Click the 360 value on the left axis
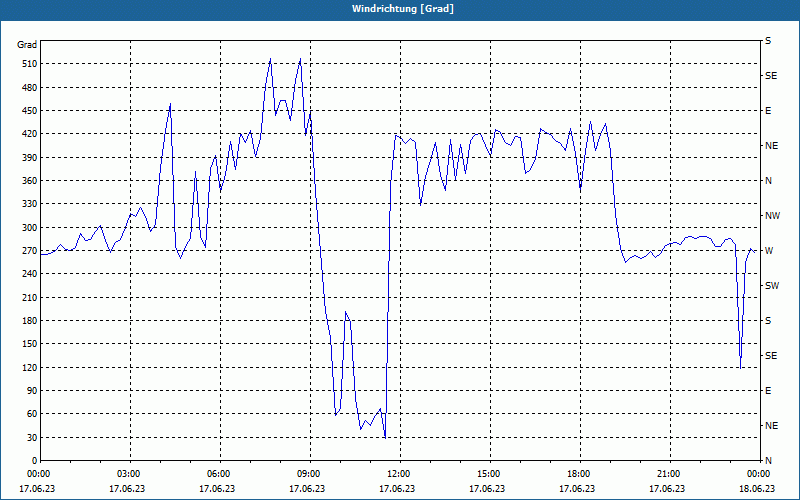The image size is (800, 500). click(x=30, y=181)
